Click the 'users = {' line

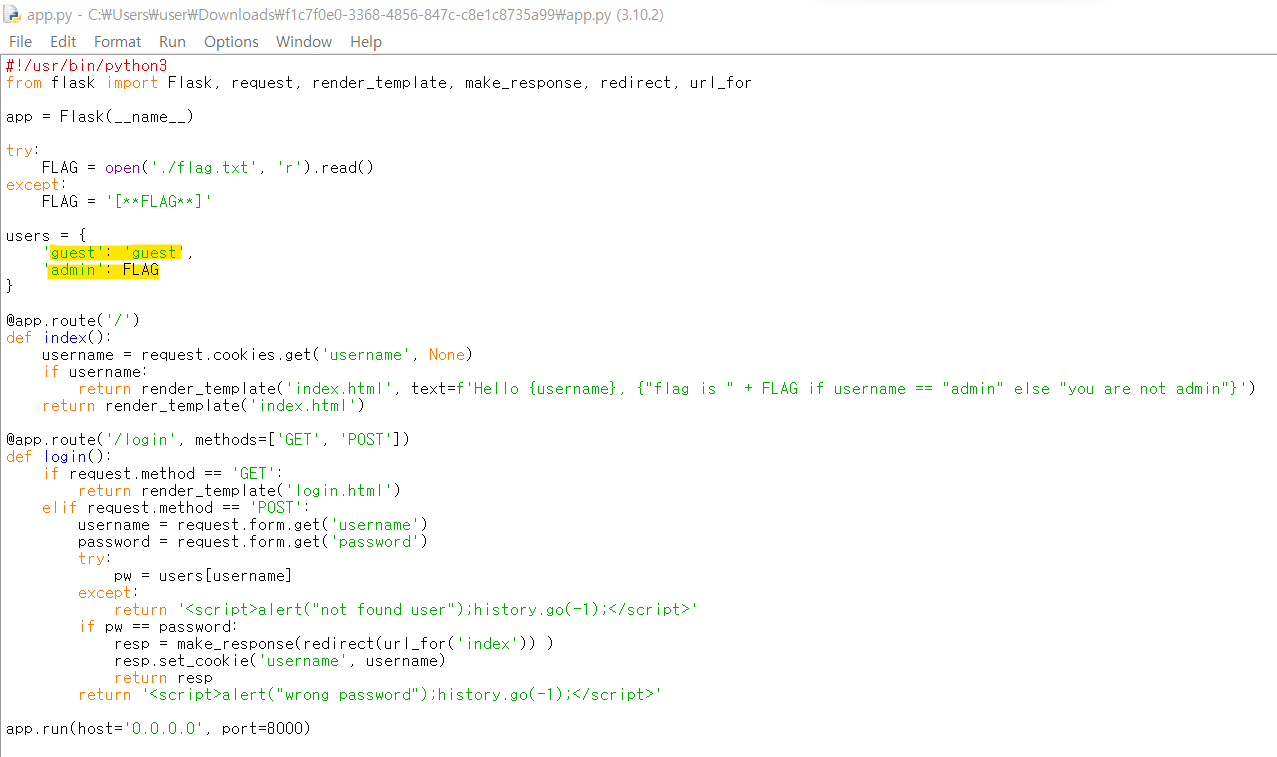[x=46, y=235]
